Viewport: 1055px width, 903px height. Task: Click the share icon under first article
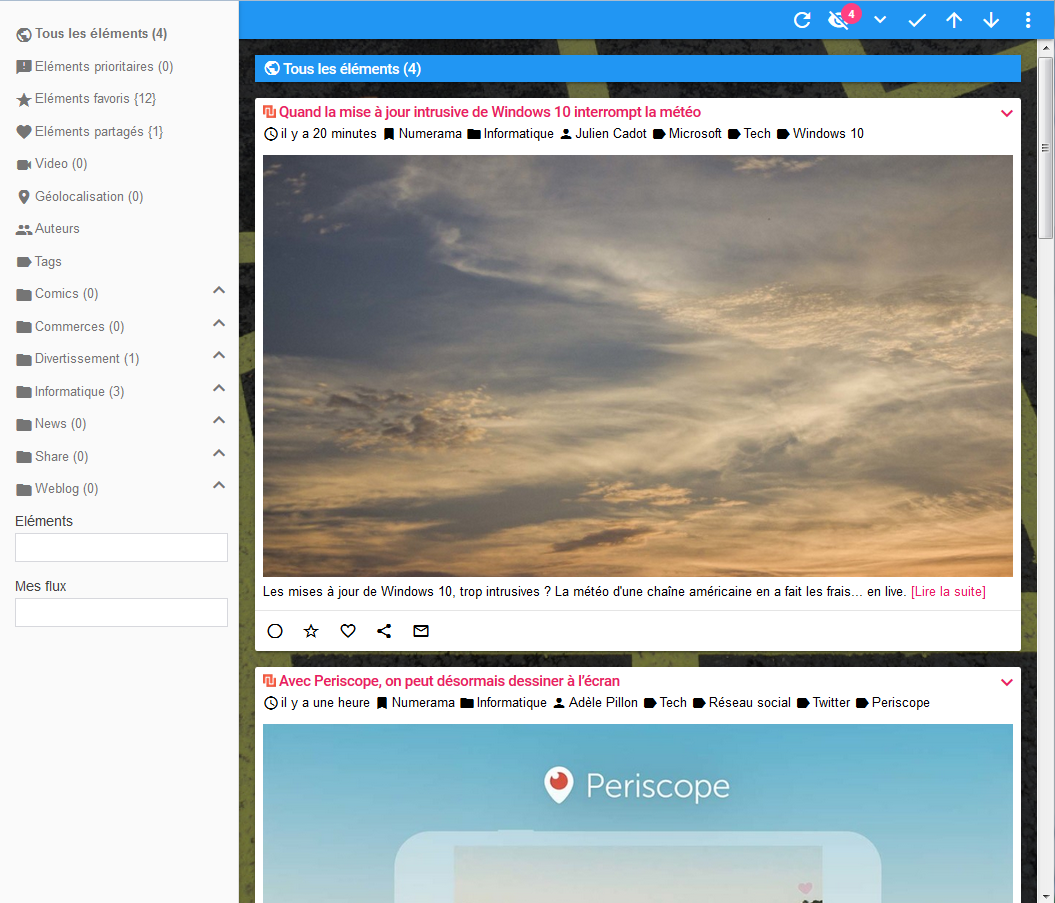coord(384,631)
